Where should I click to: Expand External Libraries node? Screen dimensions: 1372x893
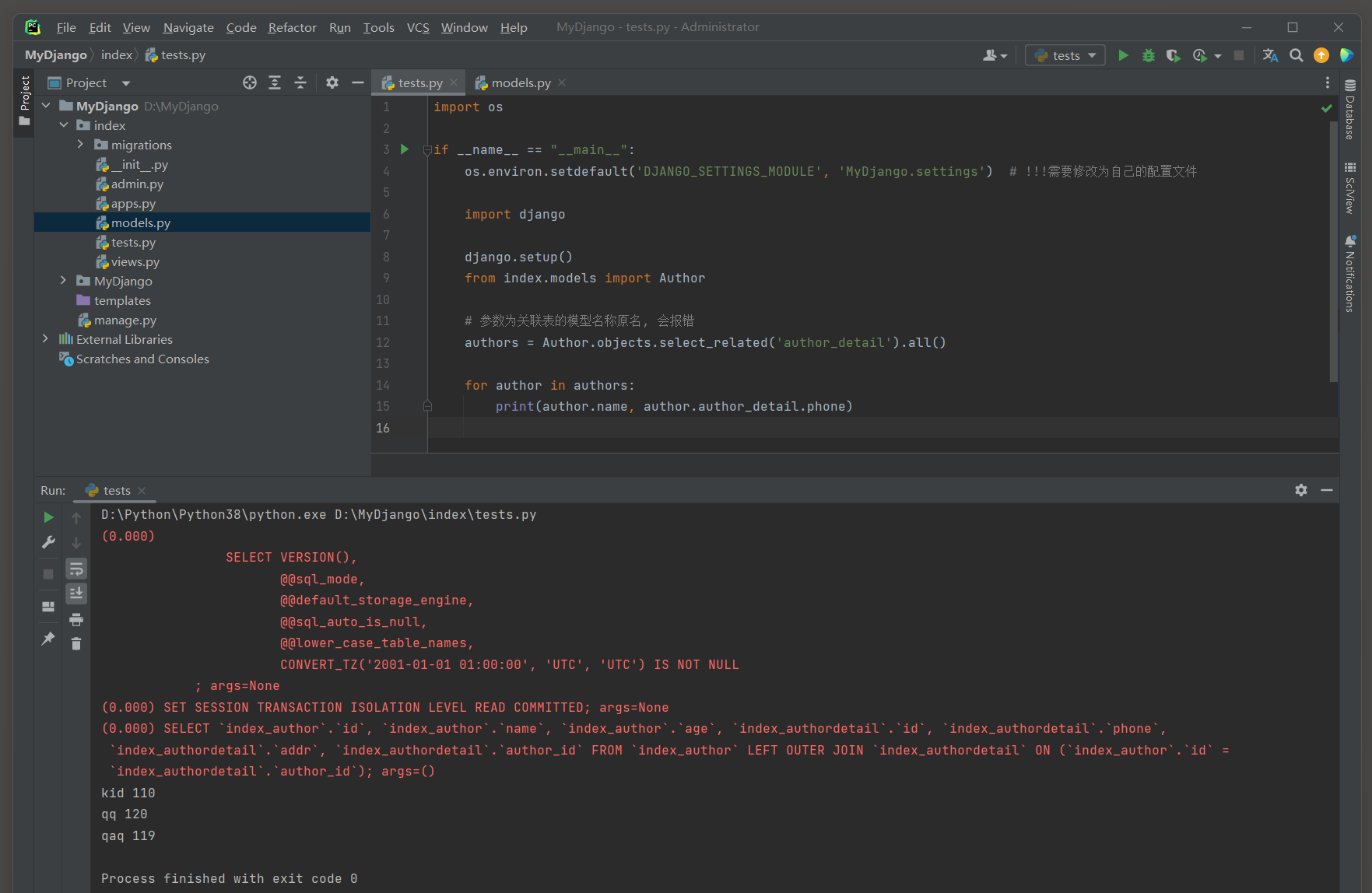(x=45, y=339)
